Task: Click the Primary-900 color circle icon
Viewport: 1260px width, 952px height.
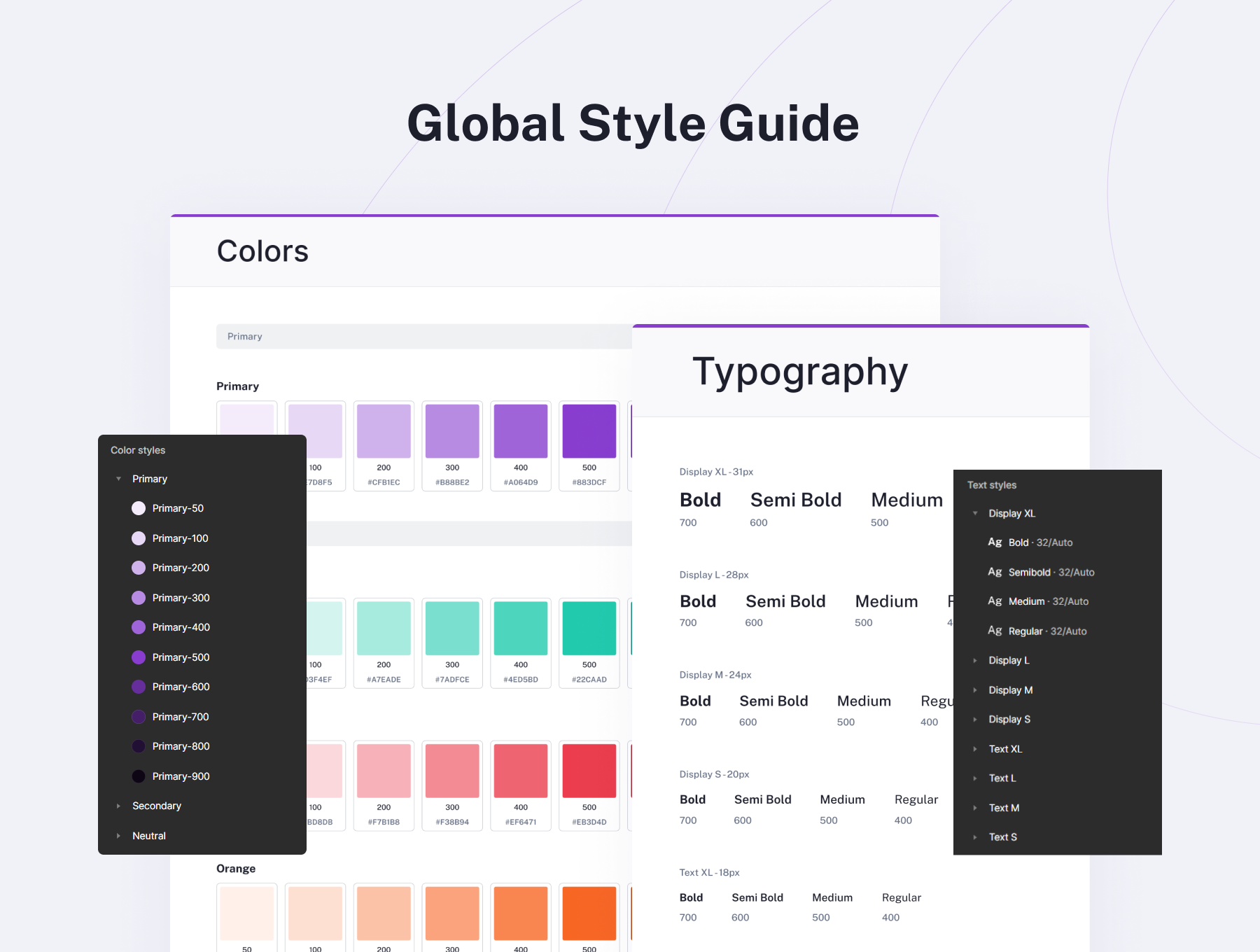Action: [139, 776]
